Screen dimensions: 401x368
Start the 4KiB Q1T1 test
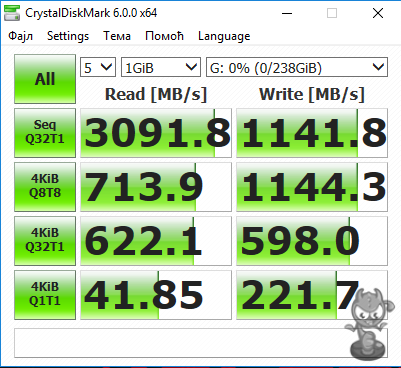45,295
